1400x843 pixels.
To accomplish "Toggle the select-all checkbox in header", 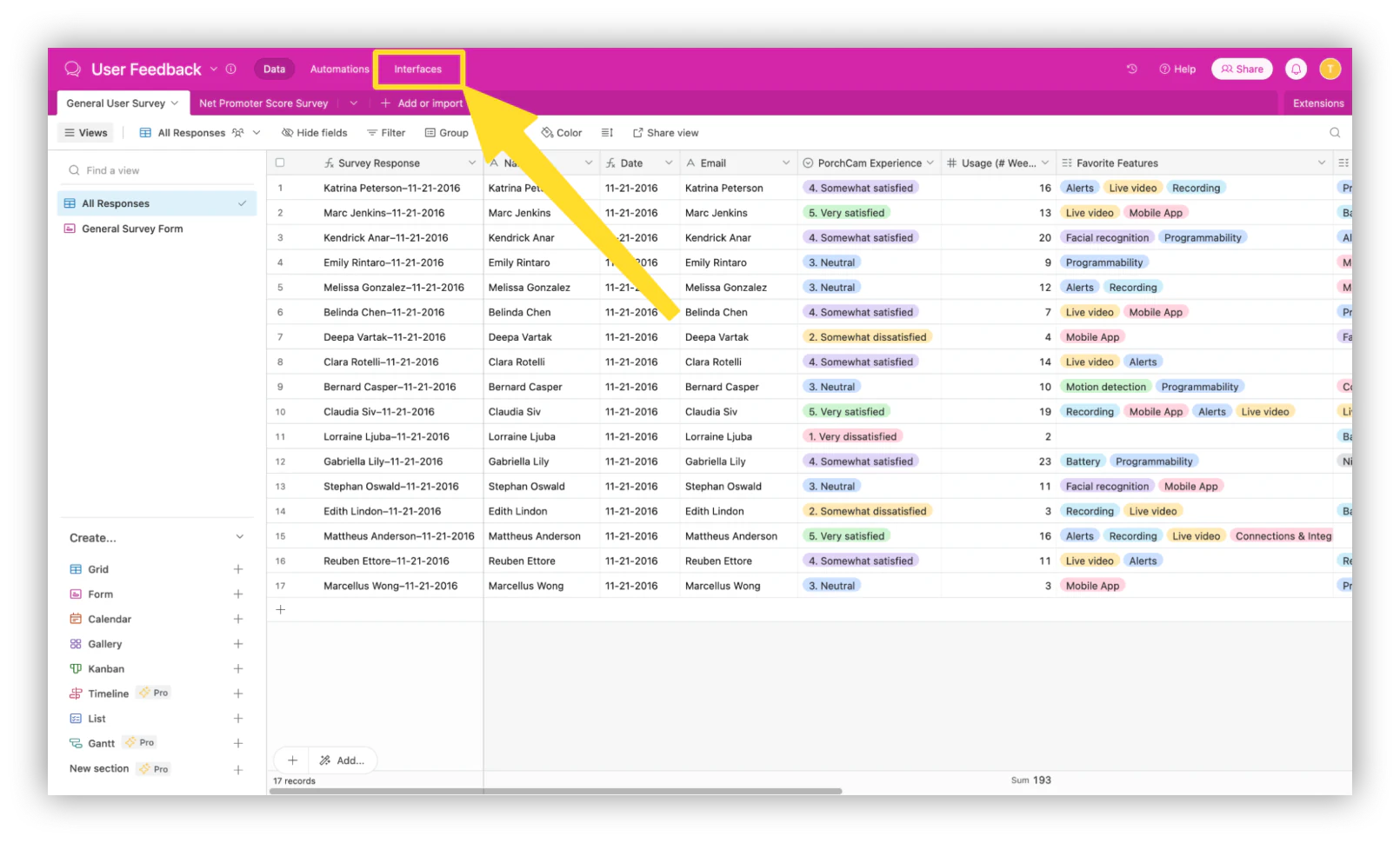I will point(280,163).
